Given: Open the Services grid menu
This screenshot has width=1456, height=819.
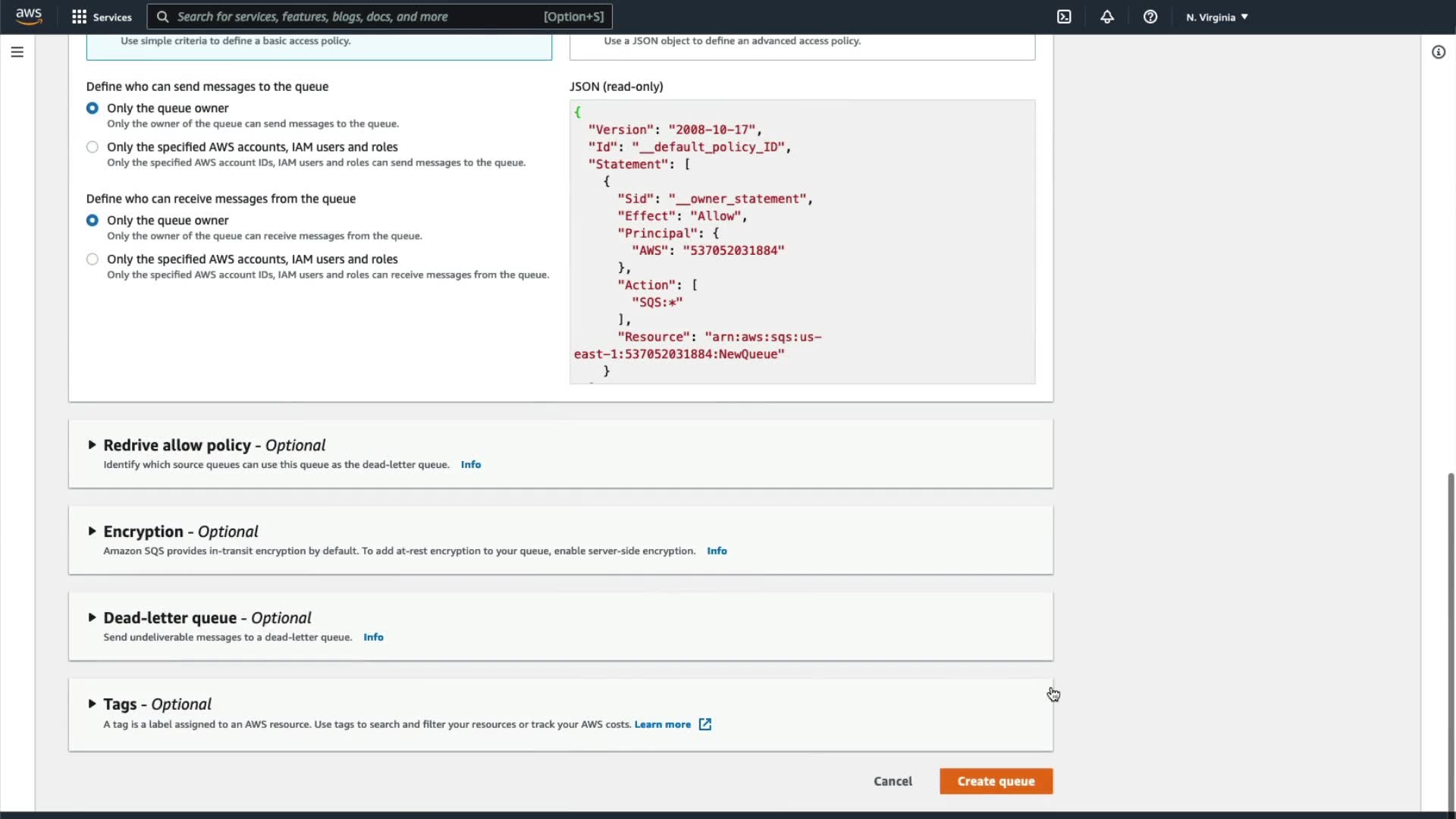Looking at the screenshot, I should pyautogui.click(x=79, y=17).
